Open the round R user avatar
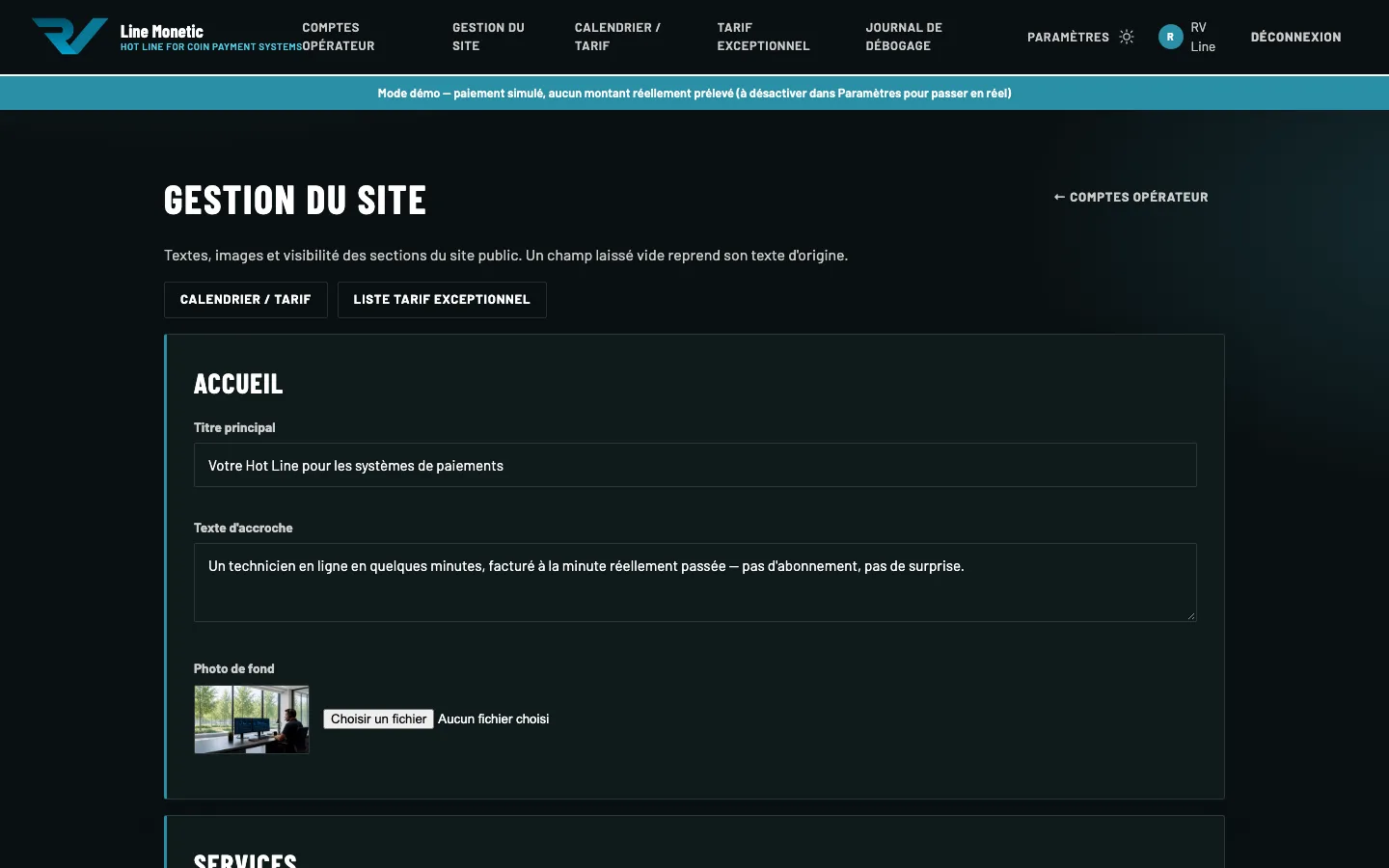1389x868 pixels. (1170, 37)
